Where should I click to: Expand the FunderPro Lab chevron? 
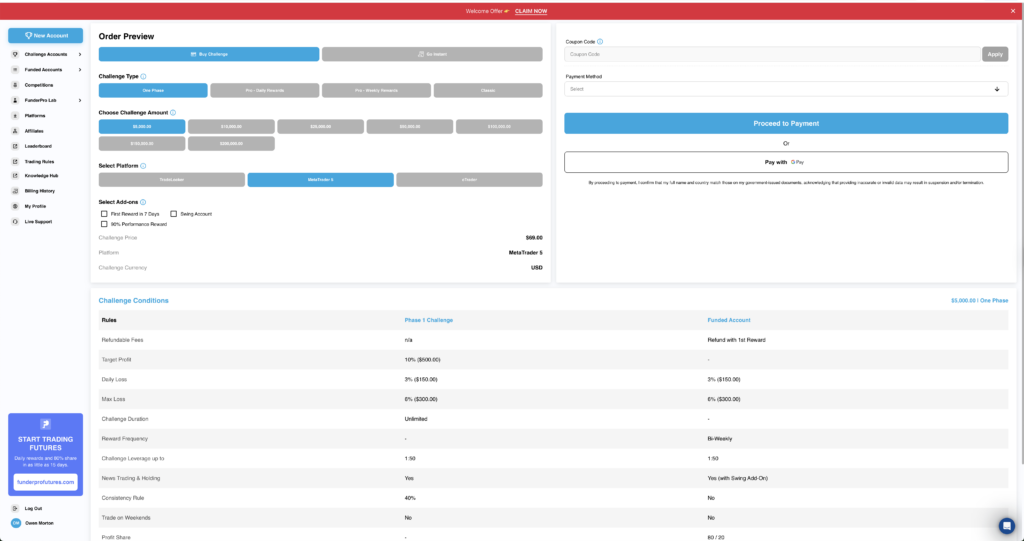[x=80, y=100]
